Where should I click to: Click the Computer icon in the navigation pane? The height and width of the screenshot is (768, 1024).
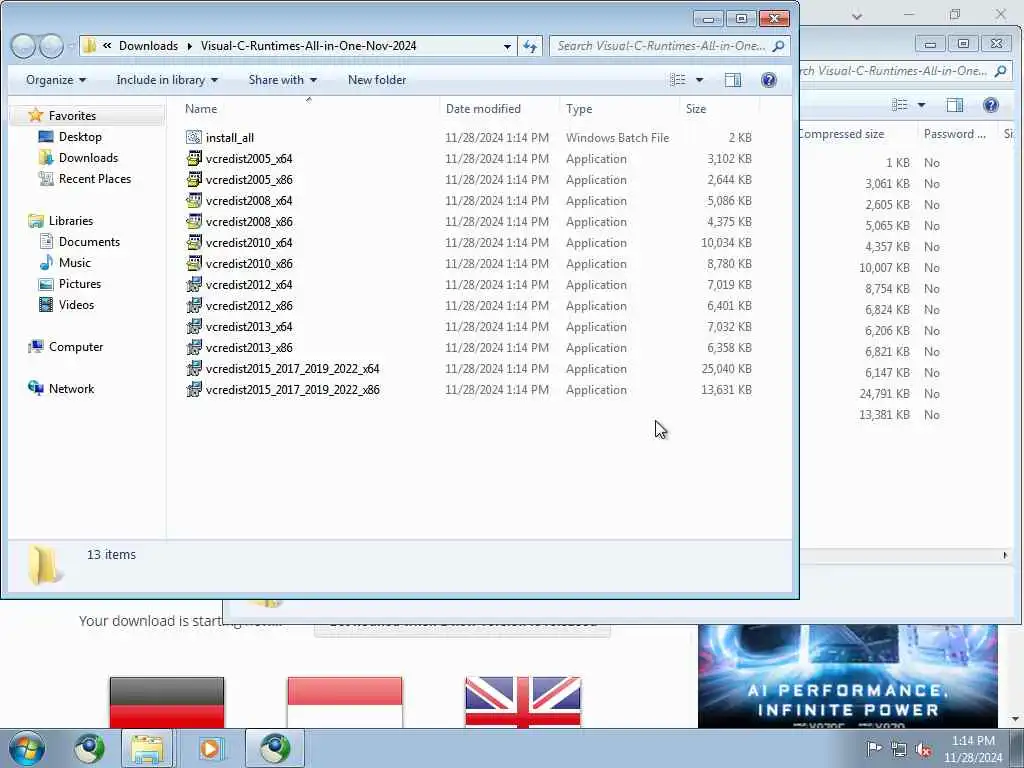(35, 347)
